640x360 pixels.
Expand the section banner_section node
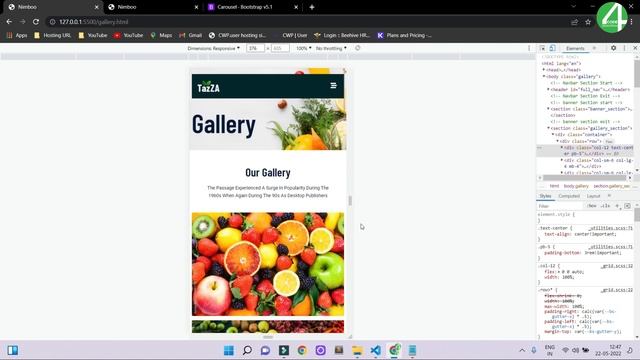548,109
